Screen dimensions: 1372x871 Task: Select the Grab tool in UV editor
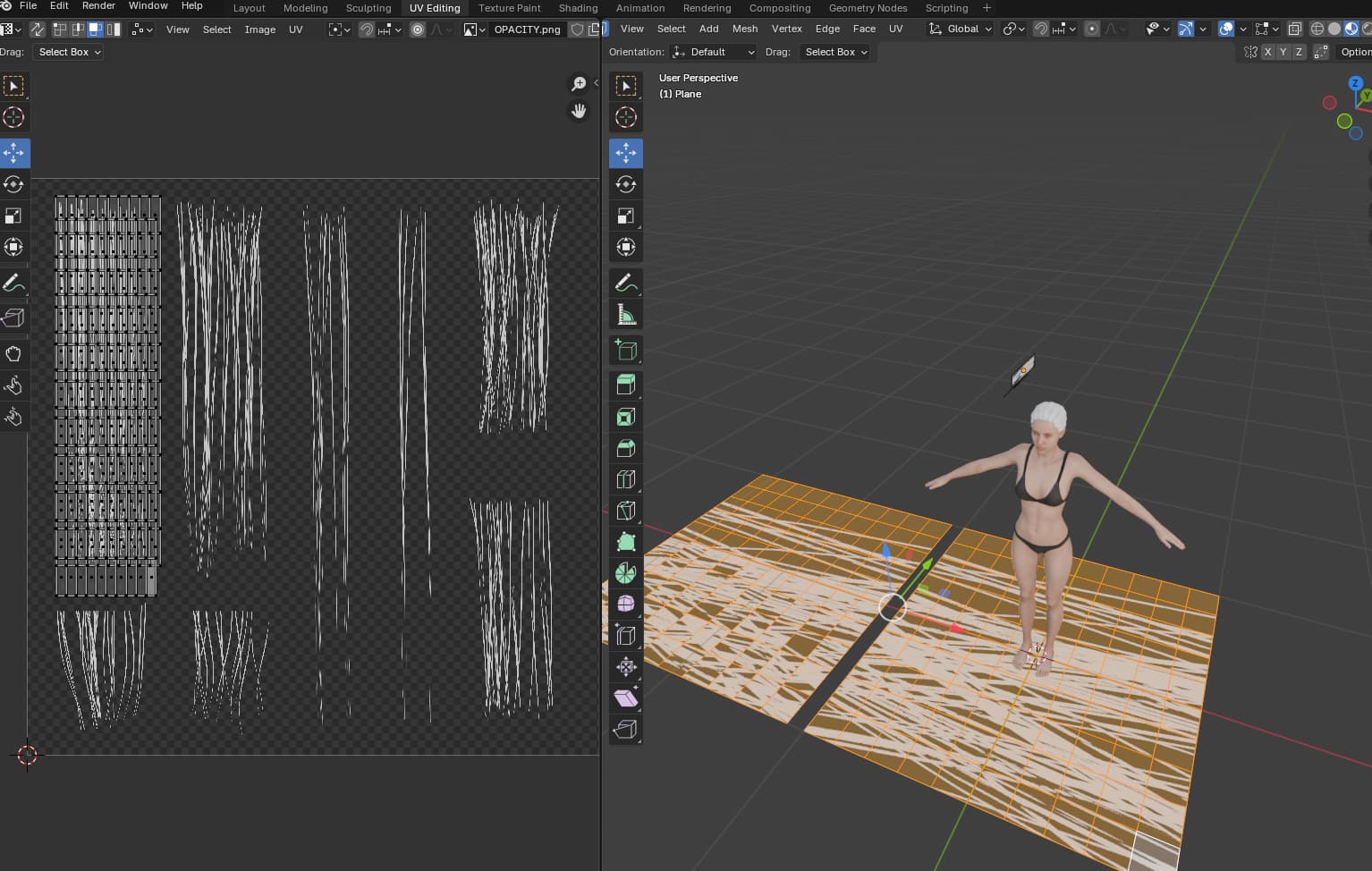[x=13, y=354]
